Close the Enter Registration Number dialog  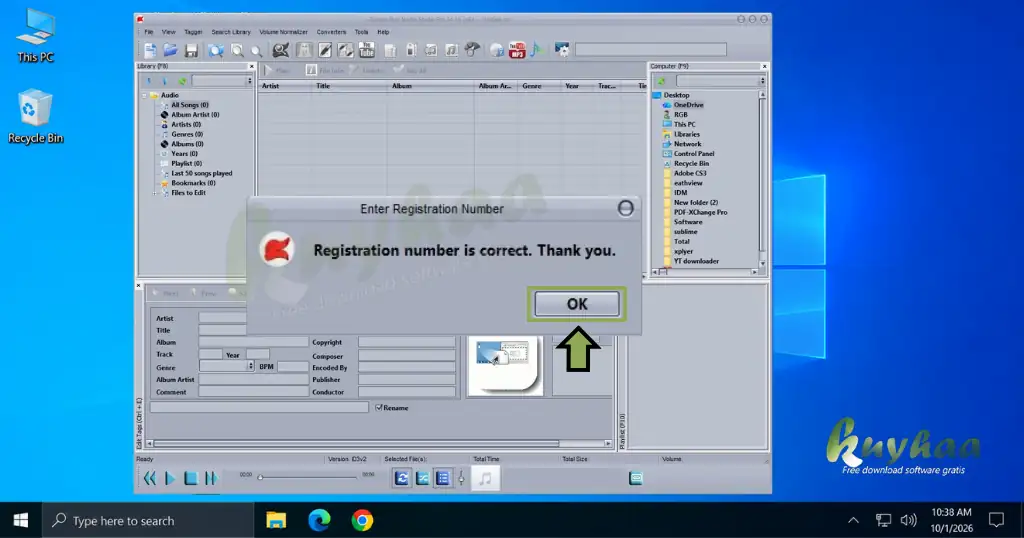tap(626, 208)
